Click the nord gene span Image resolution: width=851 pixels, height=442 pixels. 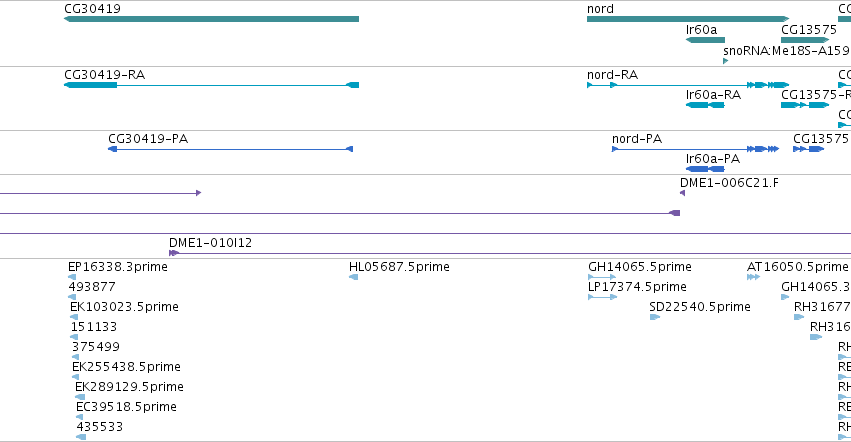point(688,19)
